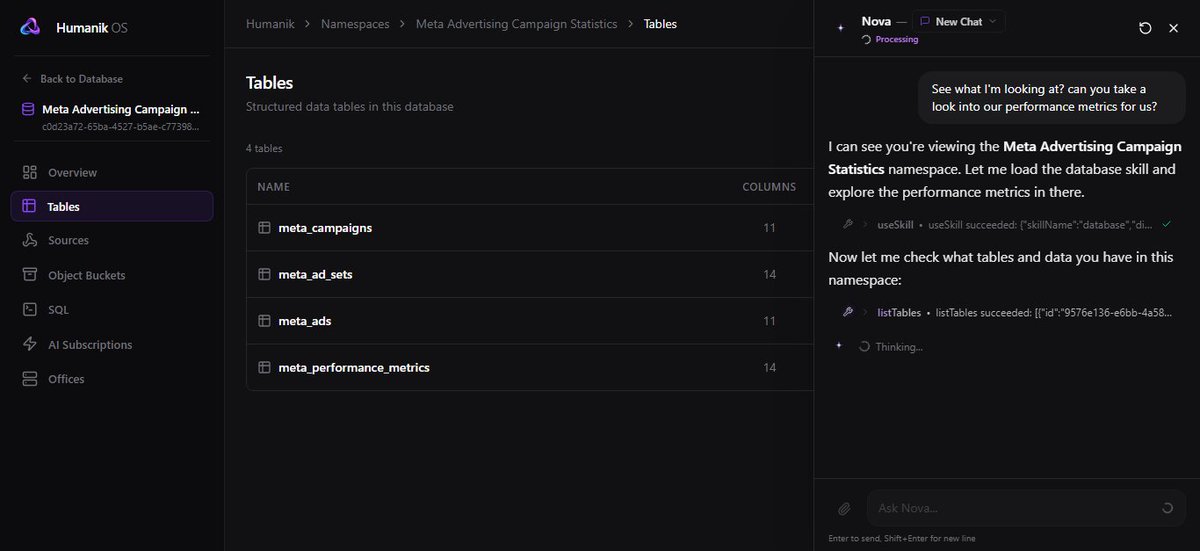Click table icon next to meta_campaigns

click(x=265, y=228)
